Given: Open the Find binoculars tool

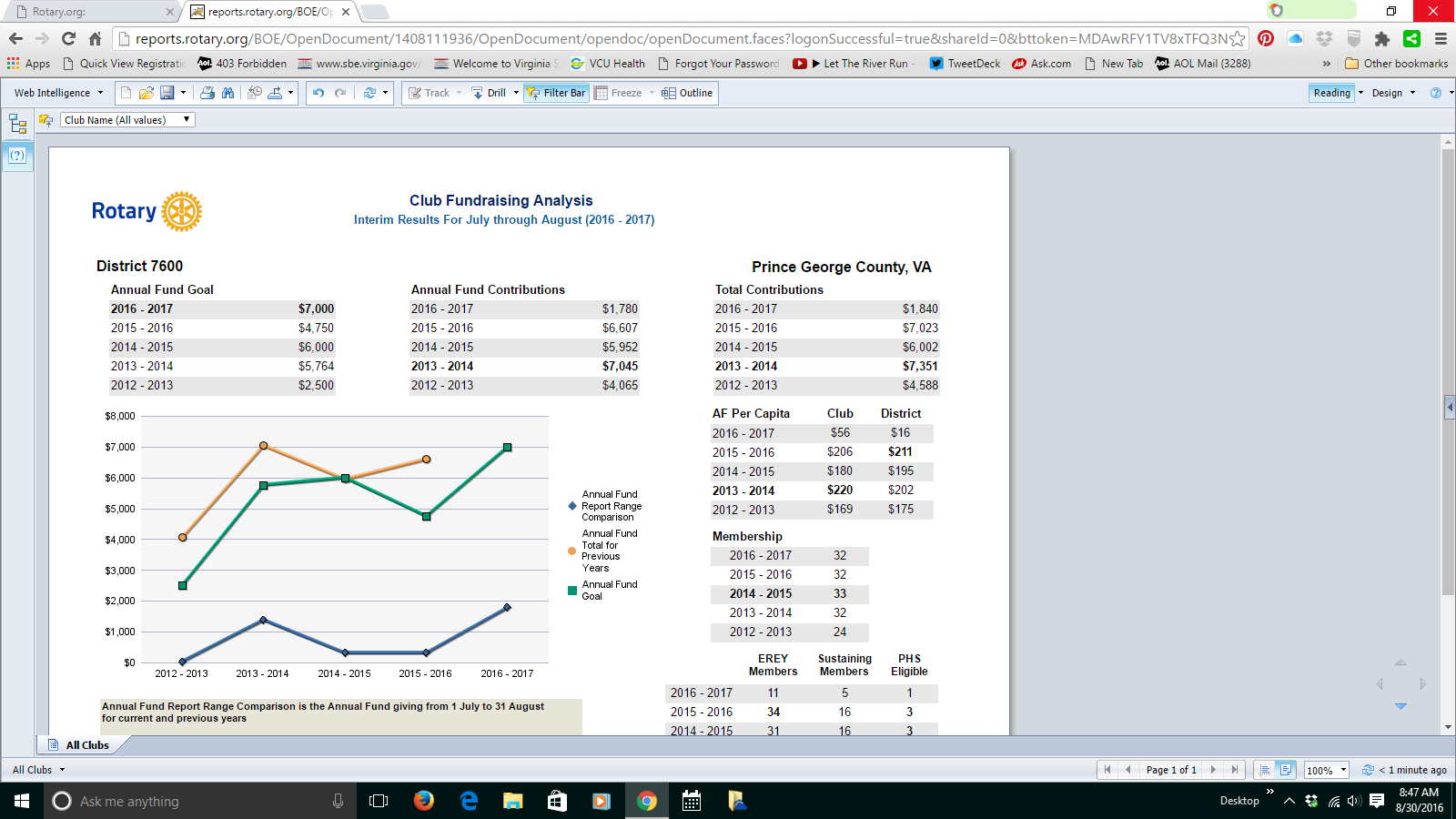Looking at the screenshot, I should point(228,93).
